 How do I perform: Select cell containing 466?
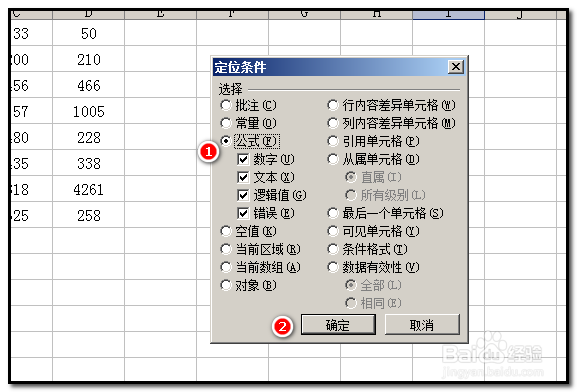click(89, 85)
